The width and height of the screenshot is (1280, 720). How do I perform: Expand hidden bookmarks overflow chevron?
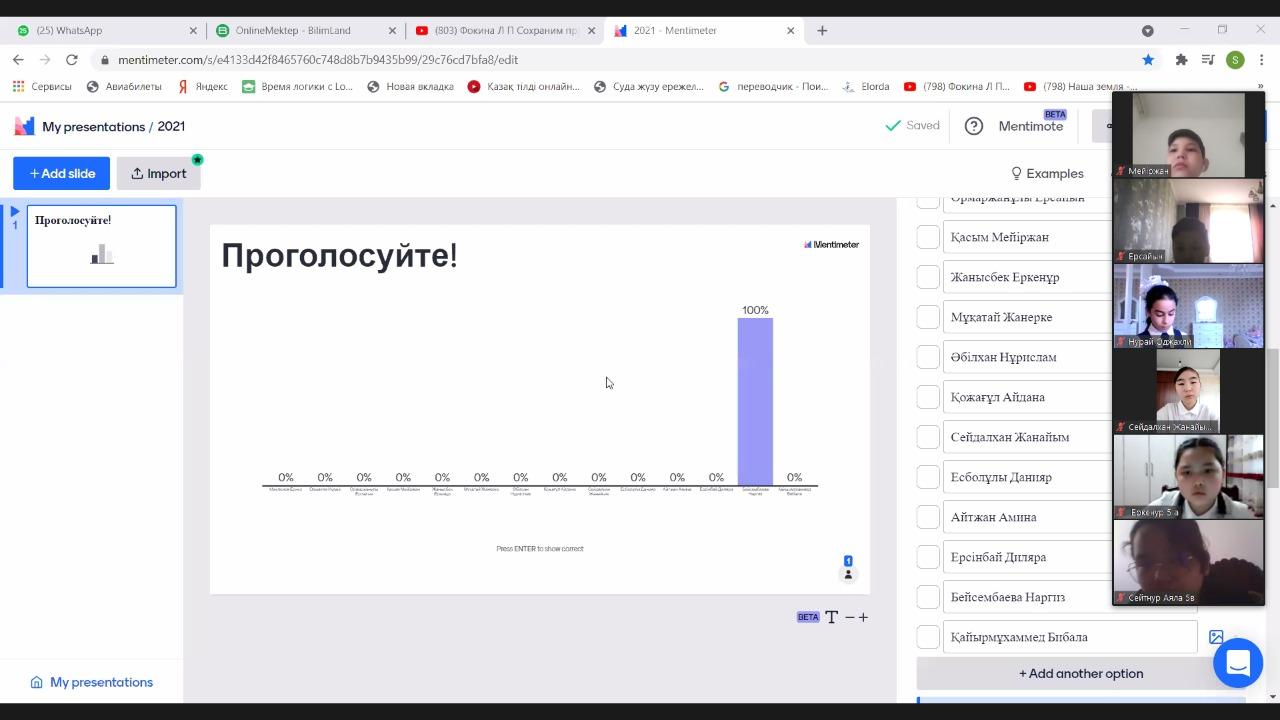(x=1260, y=87)
